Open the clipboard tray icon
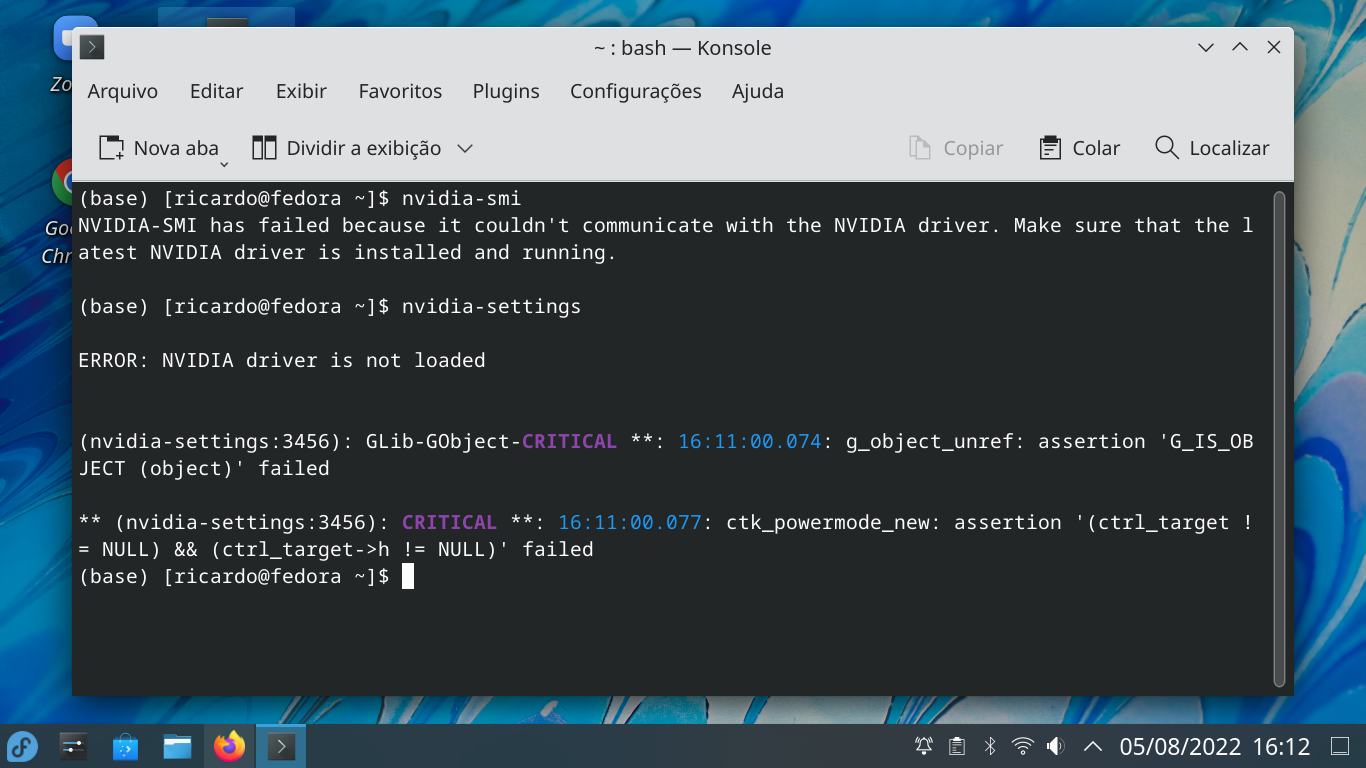 (957, 746)
